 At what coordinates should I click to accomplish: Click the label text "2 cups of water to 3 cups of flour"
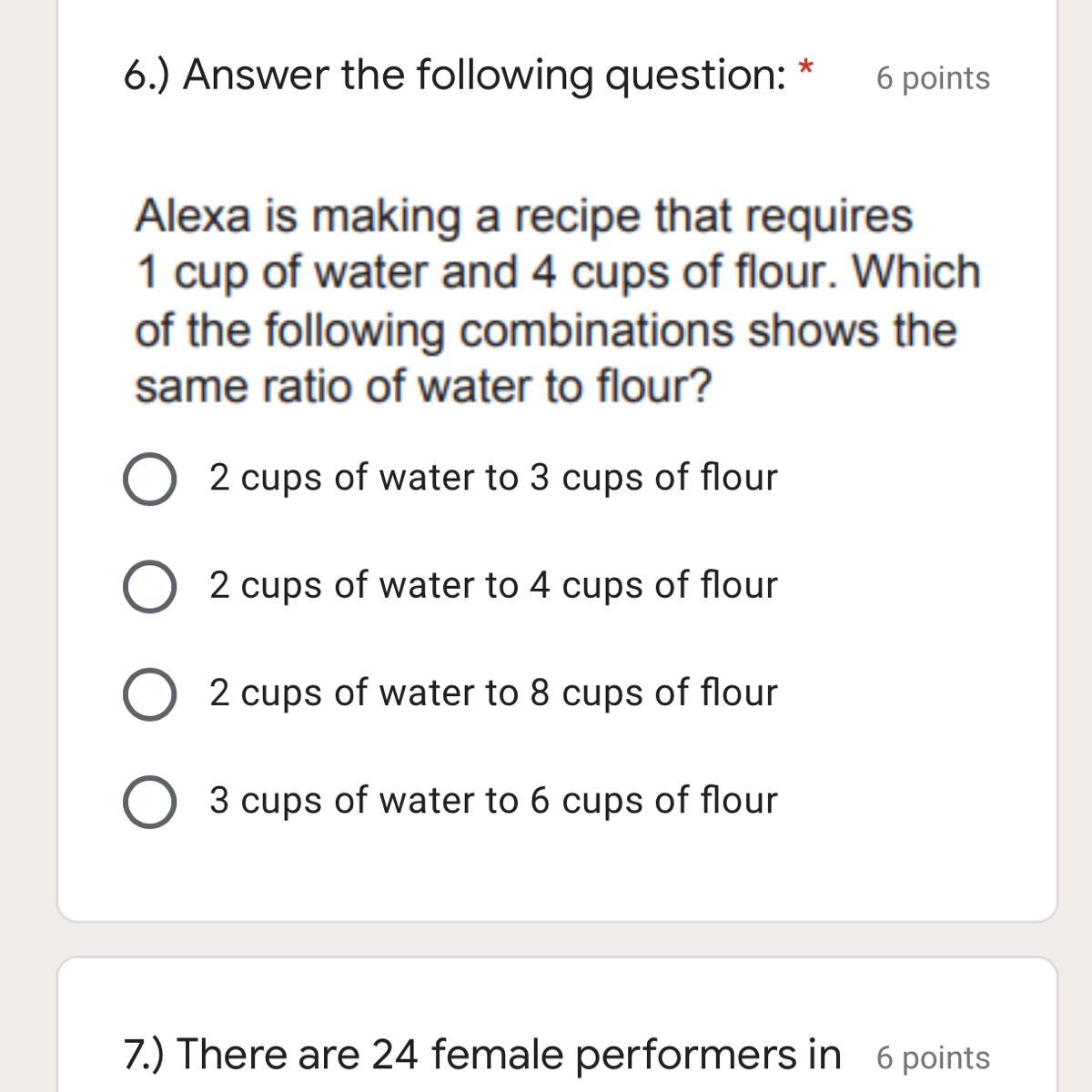tap(493, 478)
